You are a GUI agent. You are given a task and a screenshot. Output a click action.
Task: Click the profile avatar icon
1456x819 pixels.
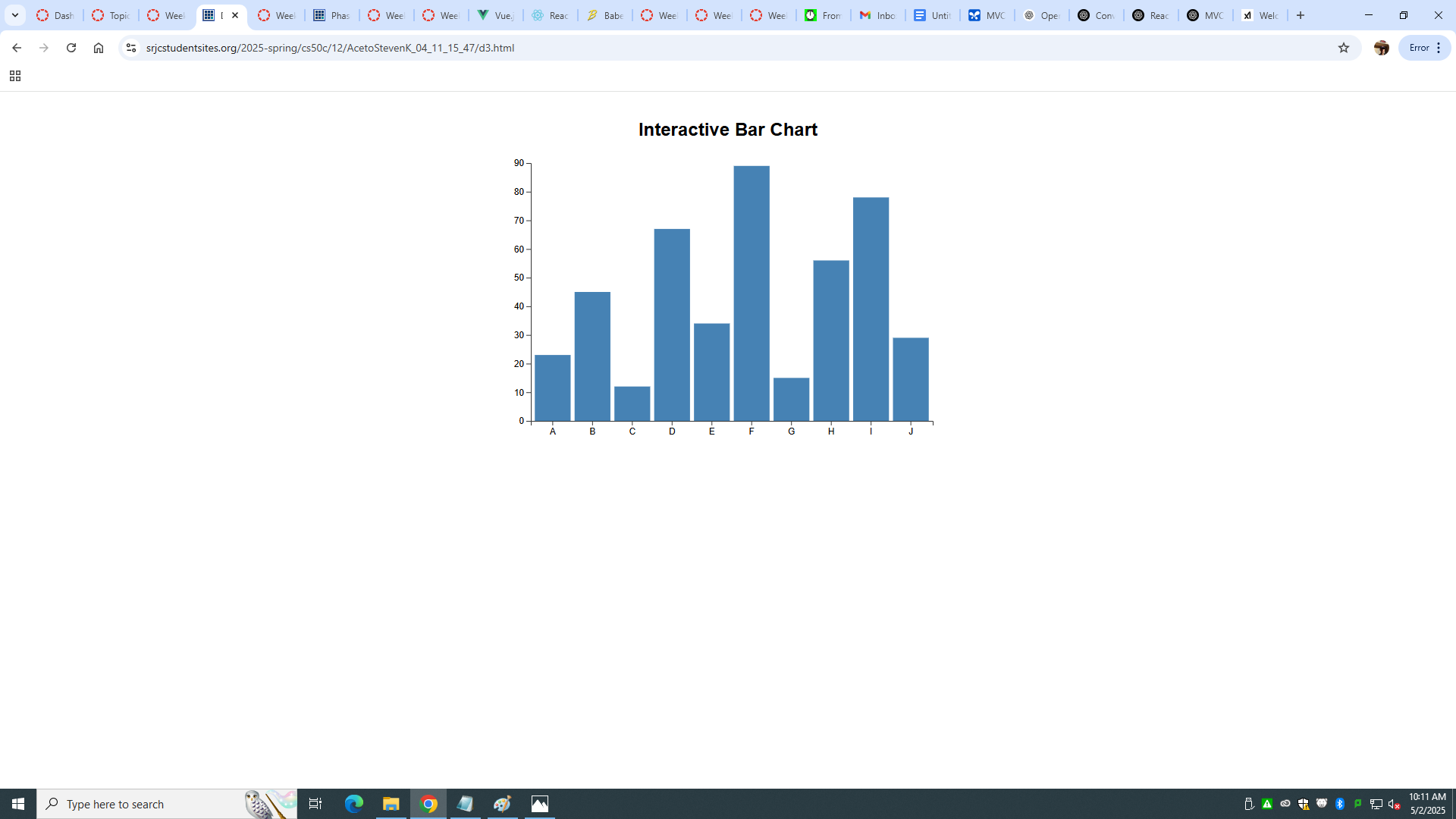click(x=1381, y=48)
